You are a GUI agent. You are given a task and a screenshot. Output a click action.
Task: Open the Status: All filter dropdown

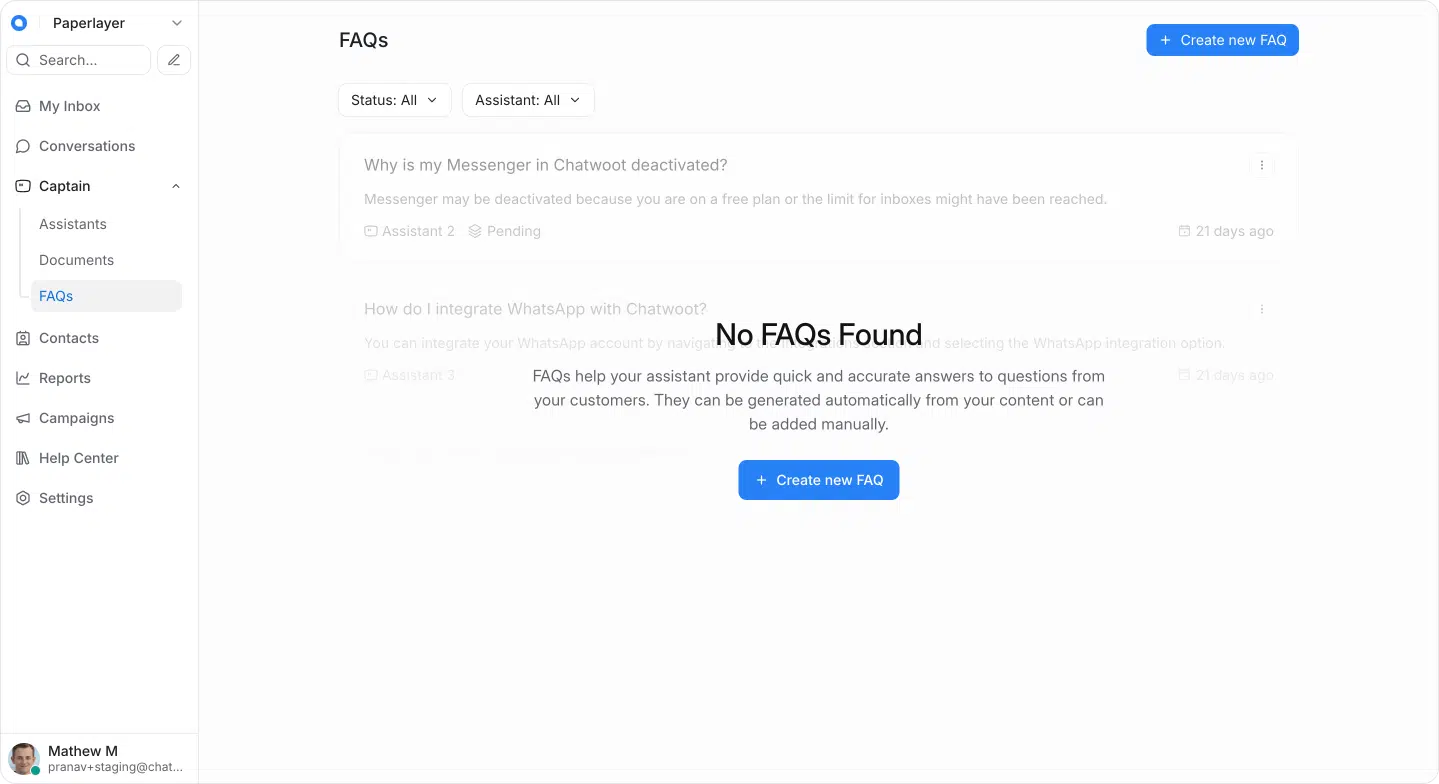tap(394, 100)
